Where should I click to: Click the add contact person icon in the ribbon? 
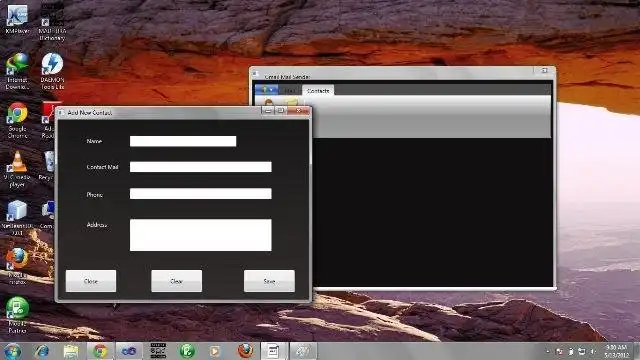(x=269, y=102)
